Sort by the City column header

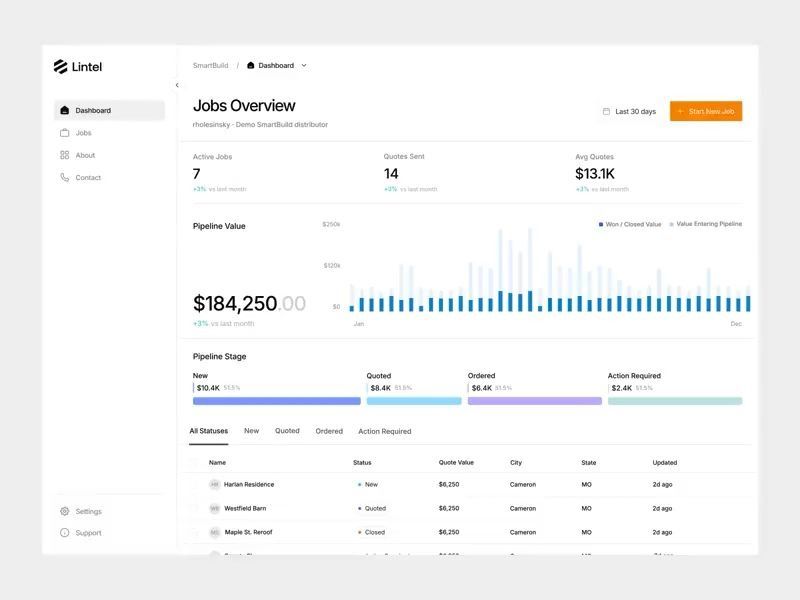tap(516, 463)
